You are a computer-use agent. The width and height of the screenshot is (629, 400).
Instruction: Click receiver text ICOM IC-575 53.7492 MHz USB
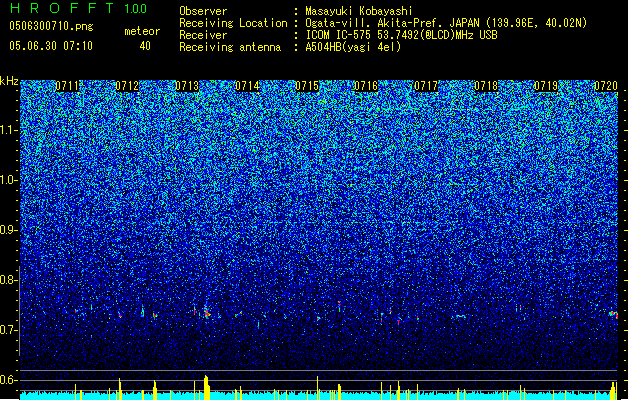point(402,35)
